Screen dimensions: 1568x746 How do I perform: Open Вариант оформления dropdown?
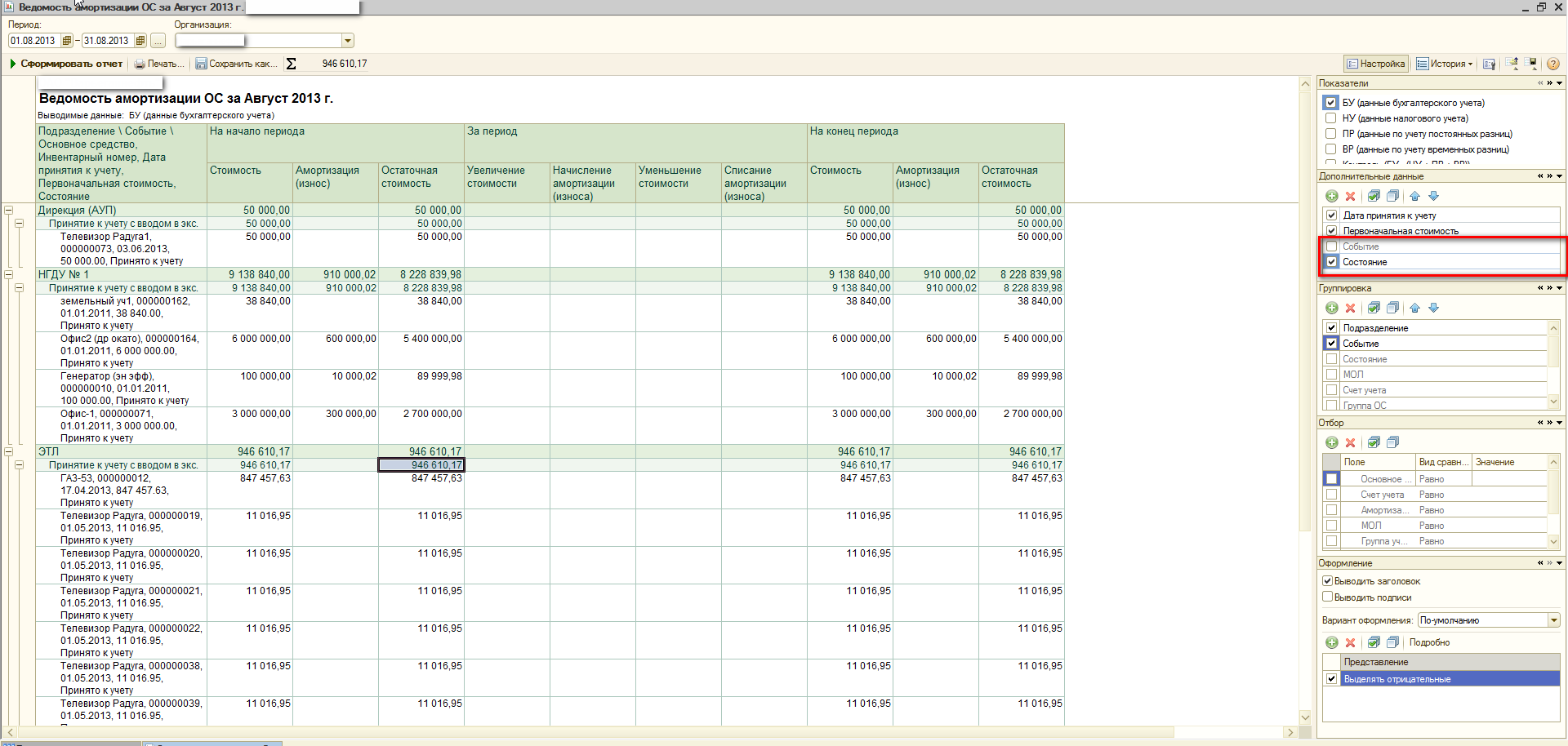1553,620
